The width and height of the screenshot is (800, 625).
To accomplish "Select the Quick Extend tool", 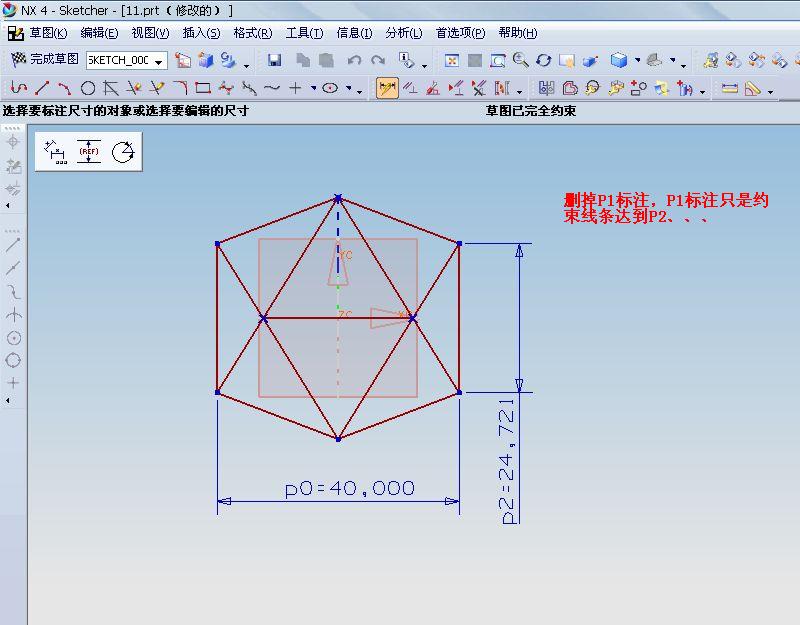I will [x=157, y=88].
